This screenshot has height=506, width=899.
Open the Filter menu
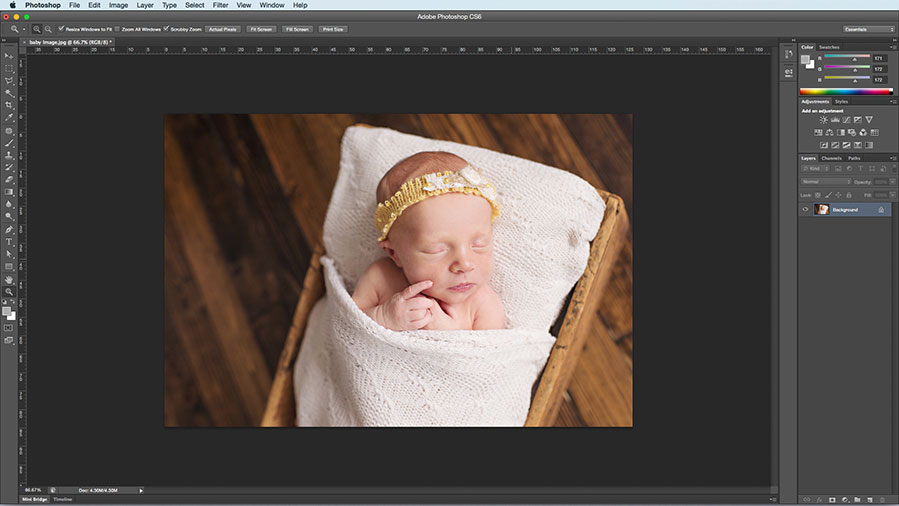coord(220,5)
